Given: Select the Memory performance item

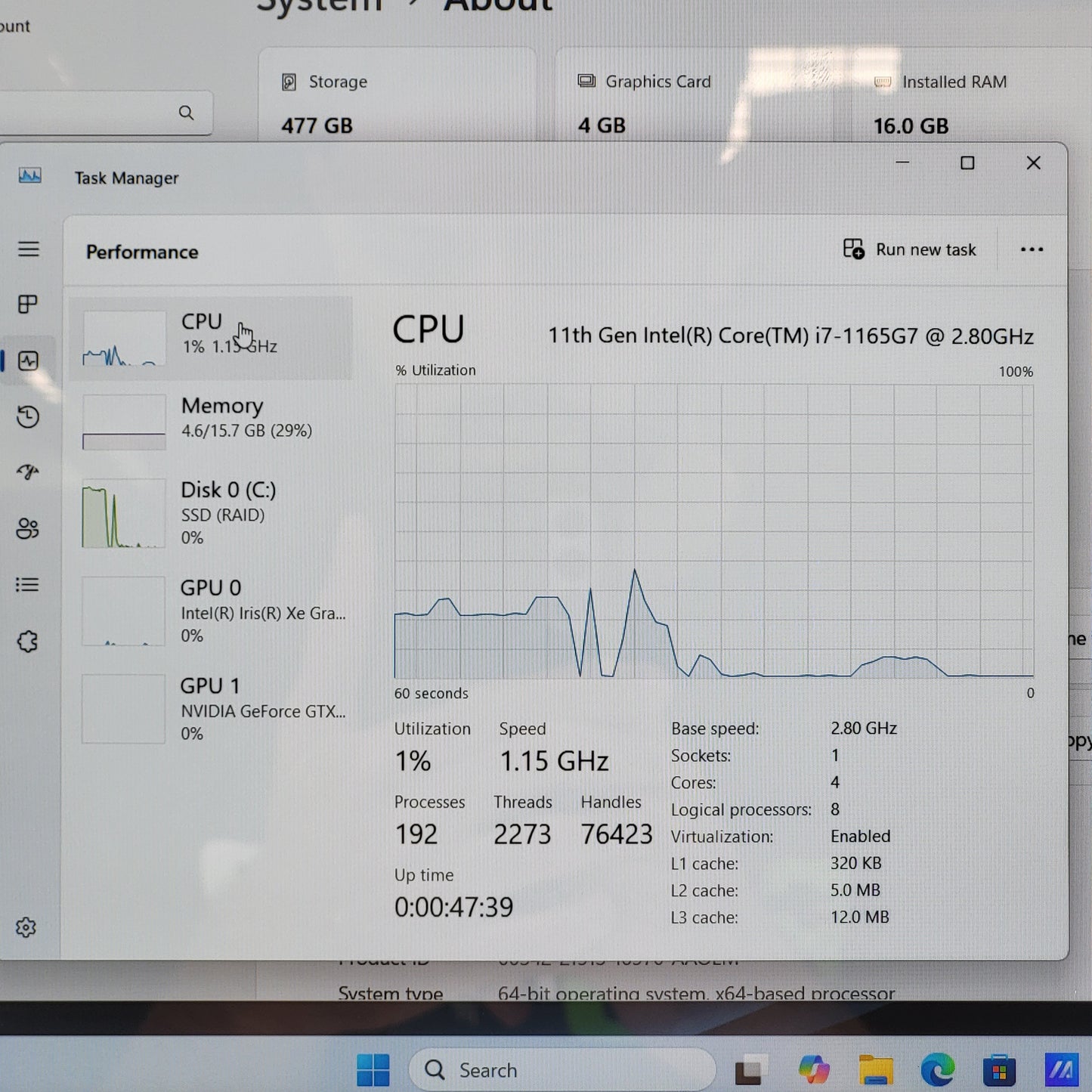Looking at the screenshot, I should point(211,422).
